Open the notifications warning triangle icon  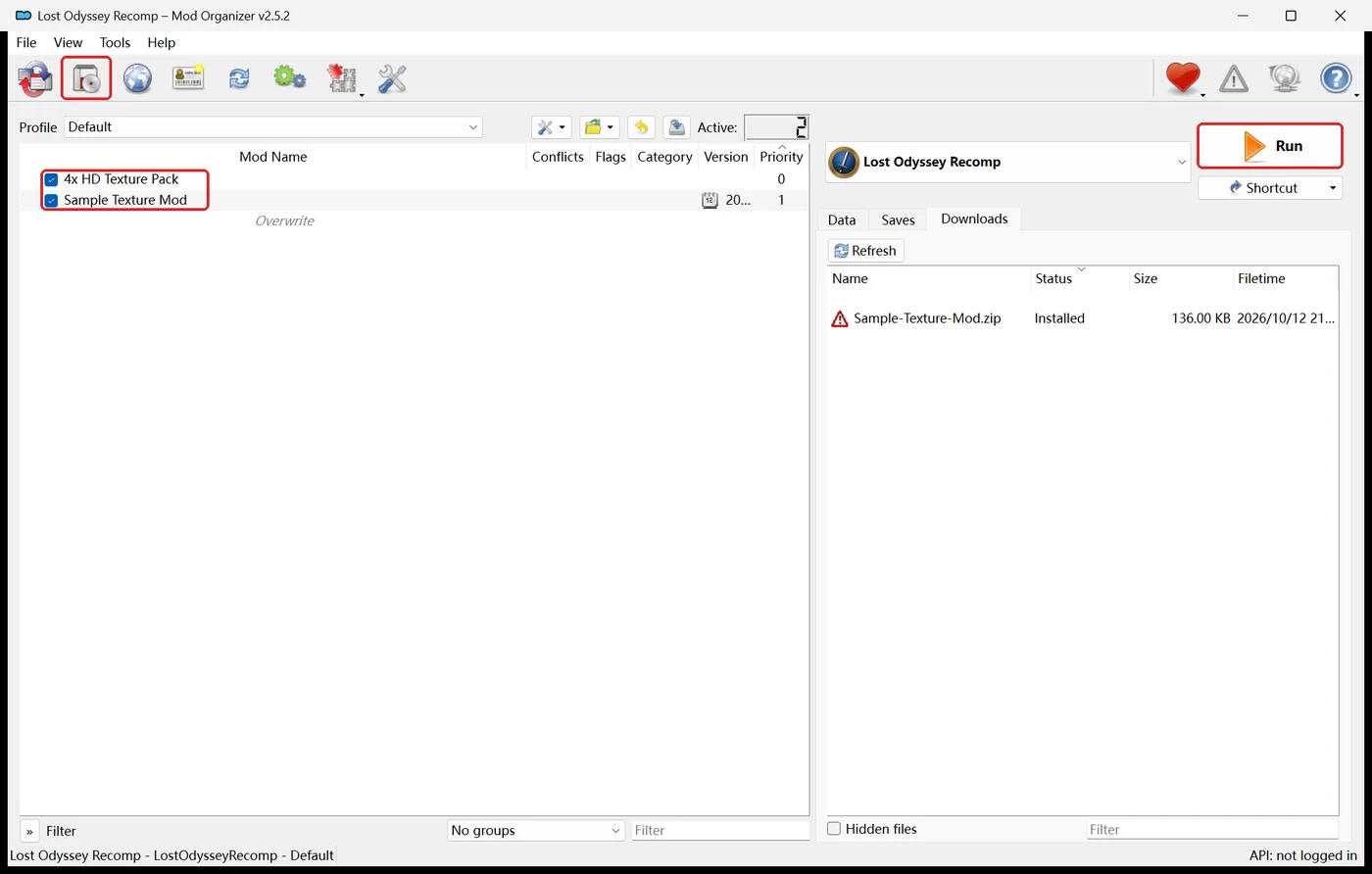[x=1234, y=78]
